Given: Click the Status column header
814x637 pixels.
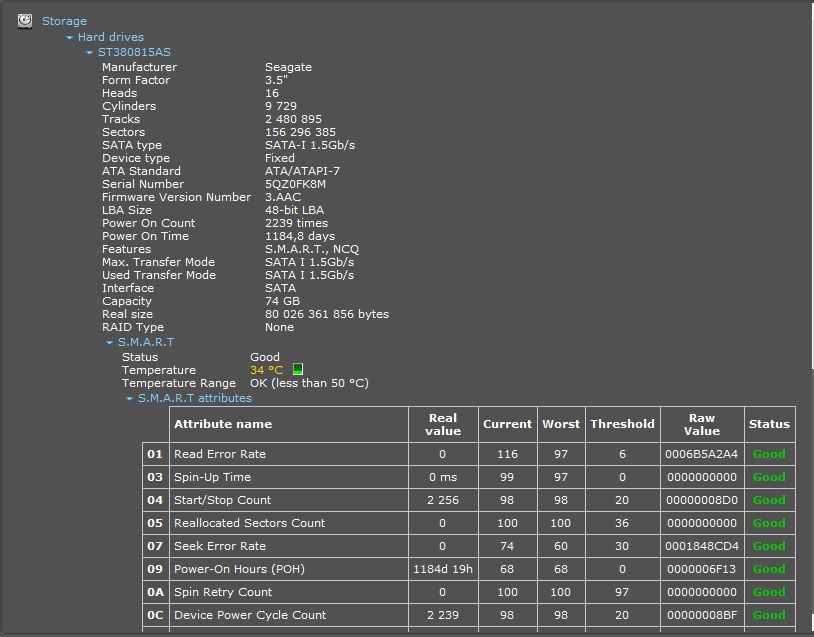Looking at the screenshot, I should coord(769,424).
